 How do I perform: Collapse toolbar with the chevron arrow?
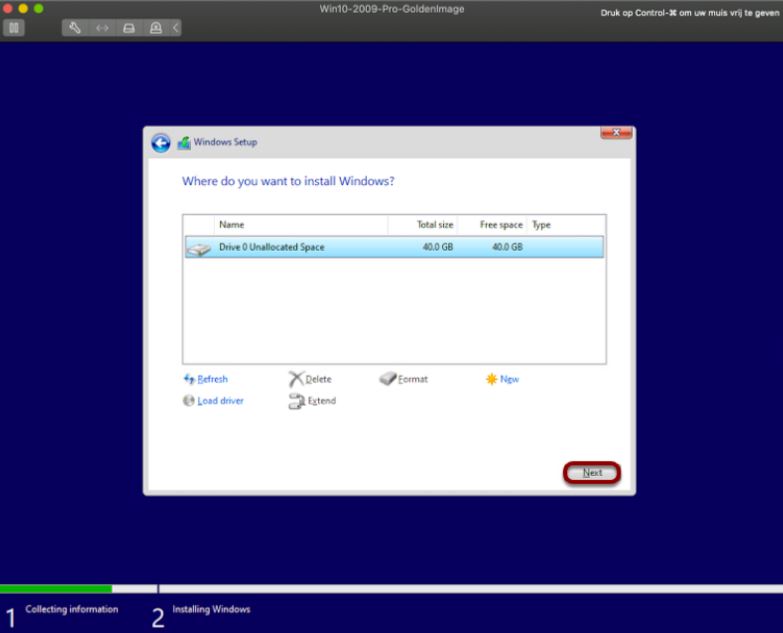pyautogui.click(x=175, y=28)
